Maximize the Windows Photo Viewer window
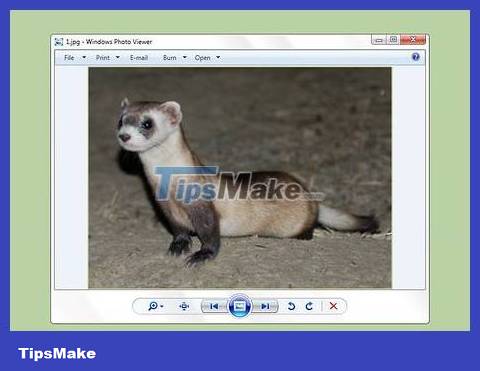The image size is (480, 371). [x=393, y=40]
